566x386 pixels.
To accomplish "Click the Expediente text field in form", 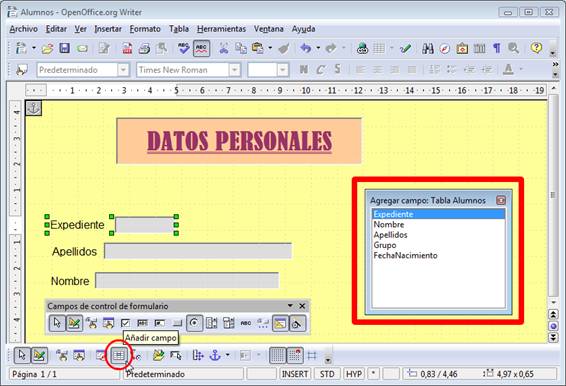I will point(145,225).
